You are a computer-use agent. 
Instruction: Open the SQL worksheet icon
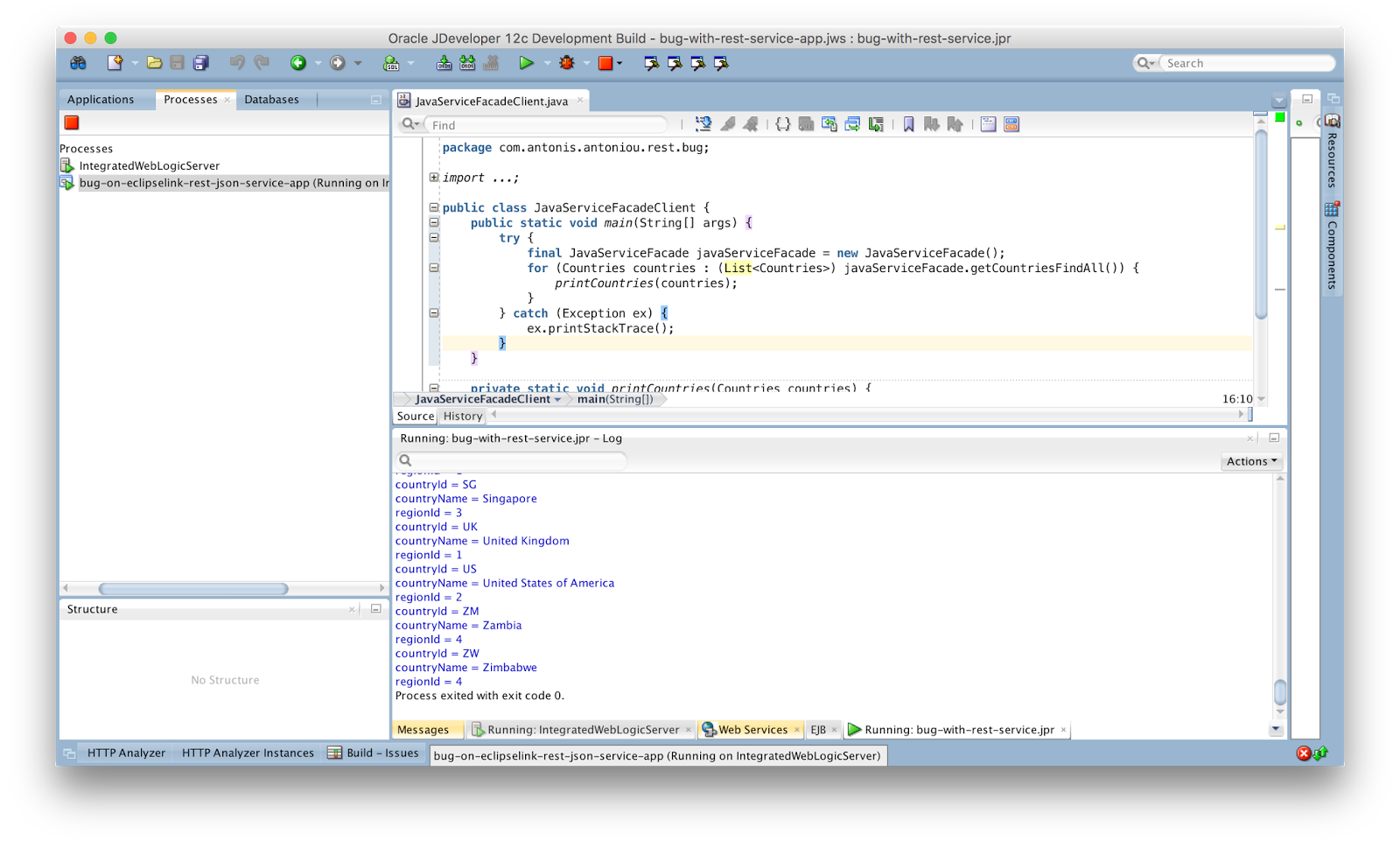(x=391, y=63)
